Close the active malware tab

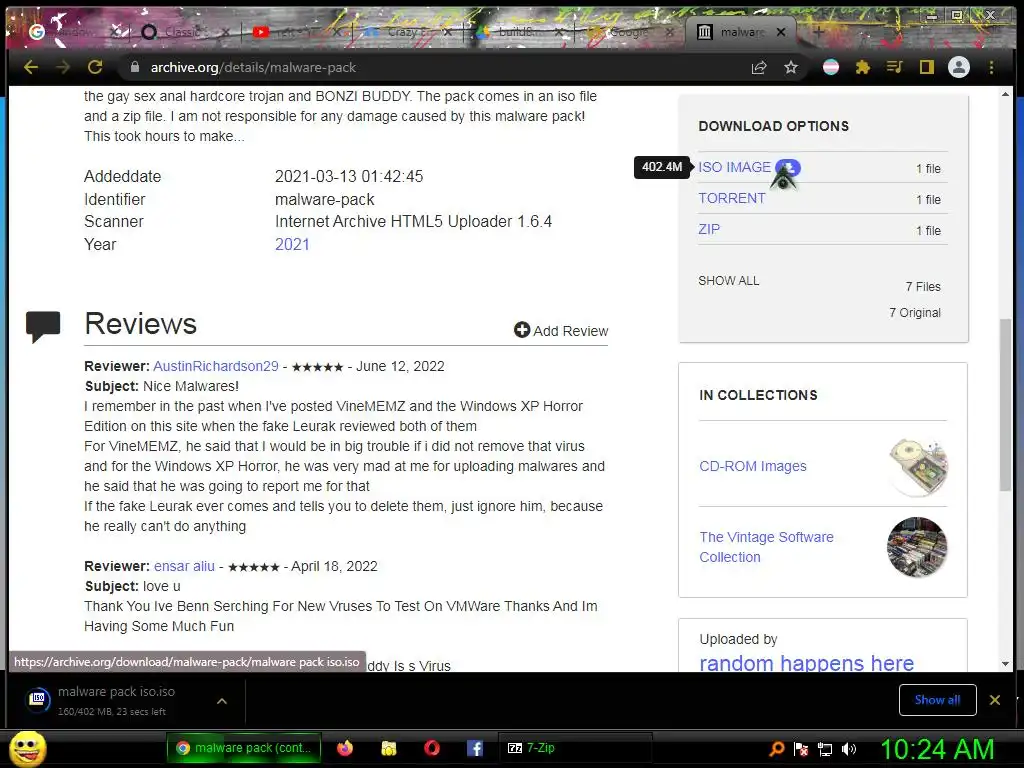(x=780, y=32)
